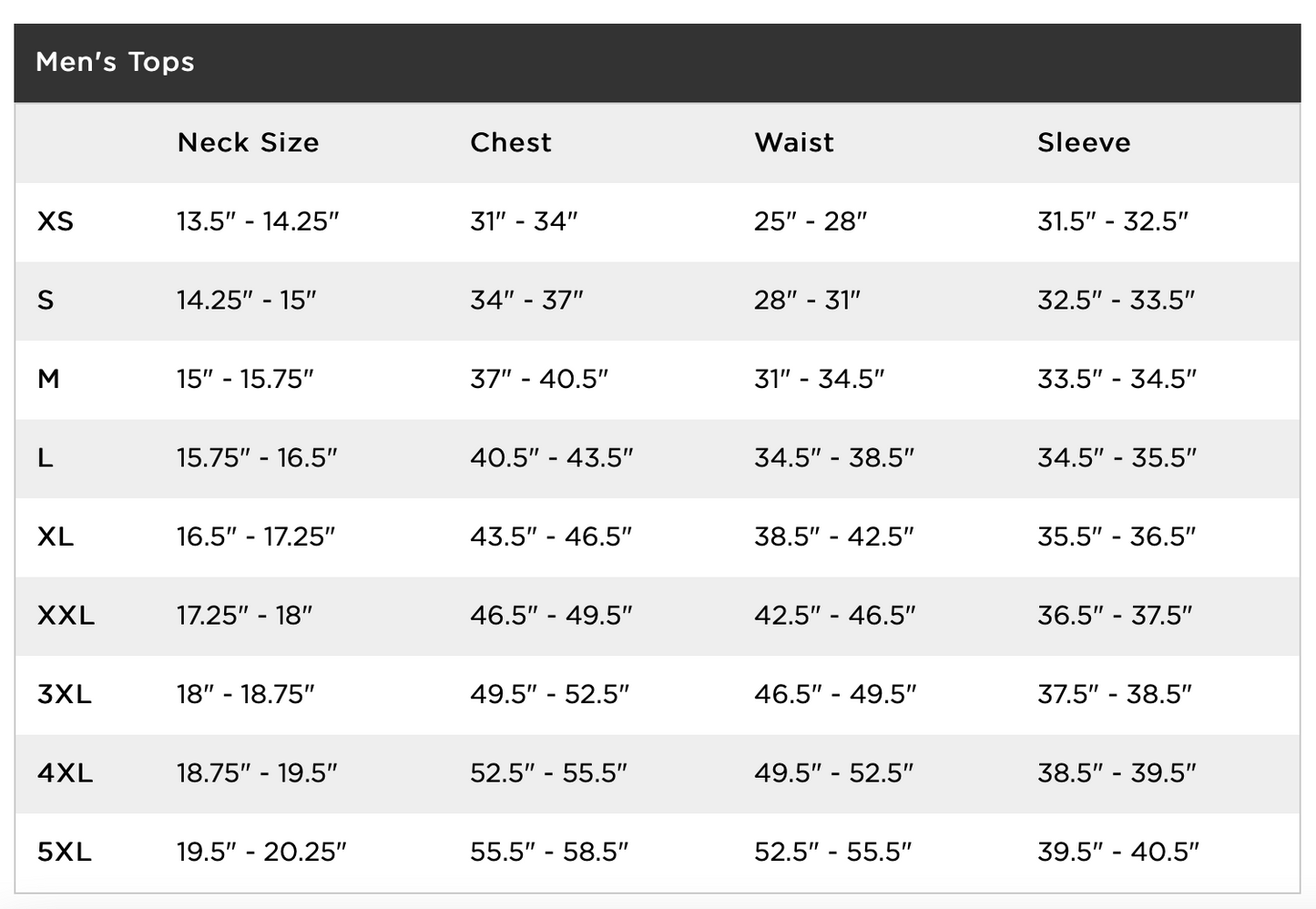Click the S size row label

pos(46,300)
